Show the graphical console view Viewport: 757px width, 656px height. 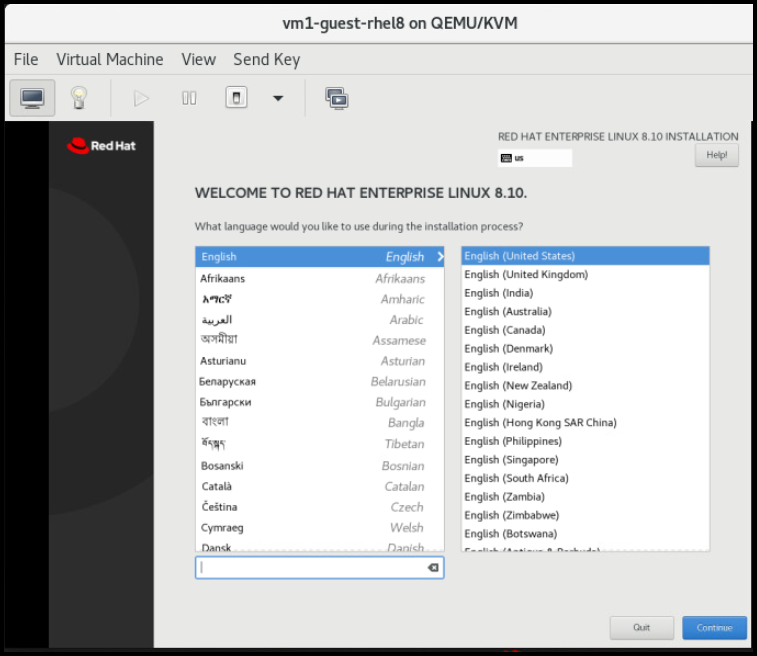[32, 98]
